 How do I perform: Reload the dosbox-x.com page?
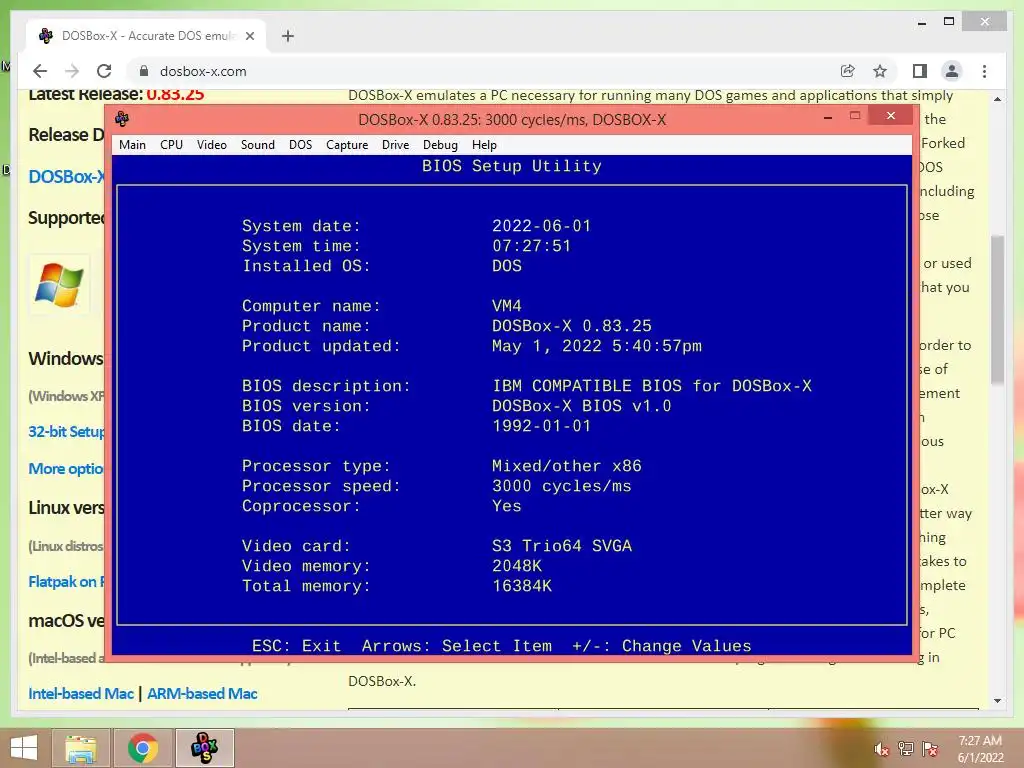tap(104, 71)
